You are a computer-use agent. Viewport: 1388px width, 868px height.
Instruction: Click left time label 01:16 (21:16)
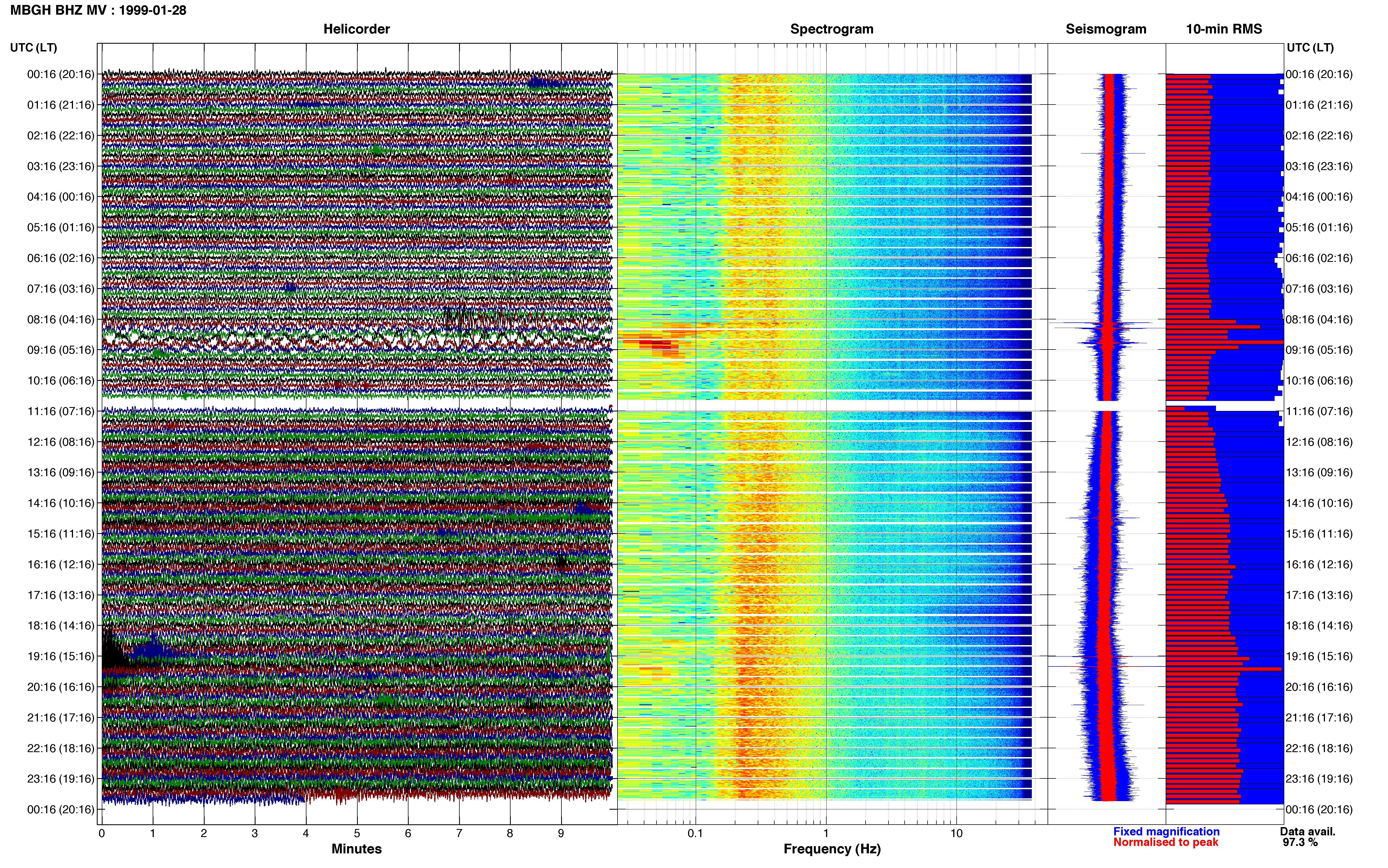(x=61, y=105)
